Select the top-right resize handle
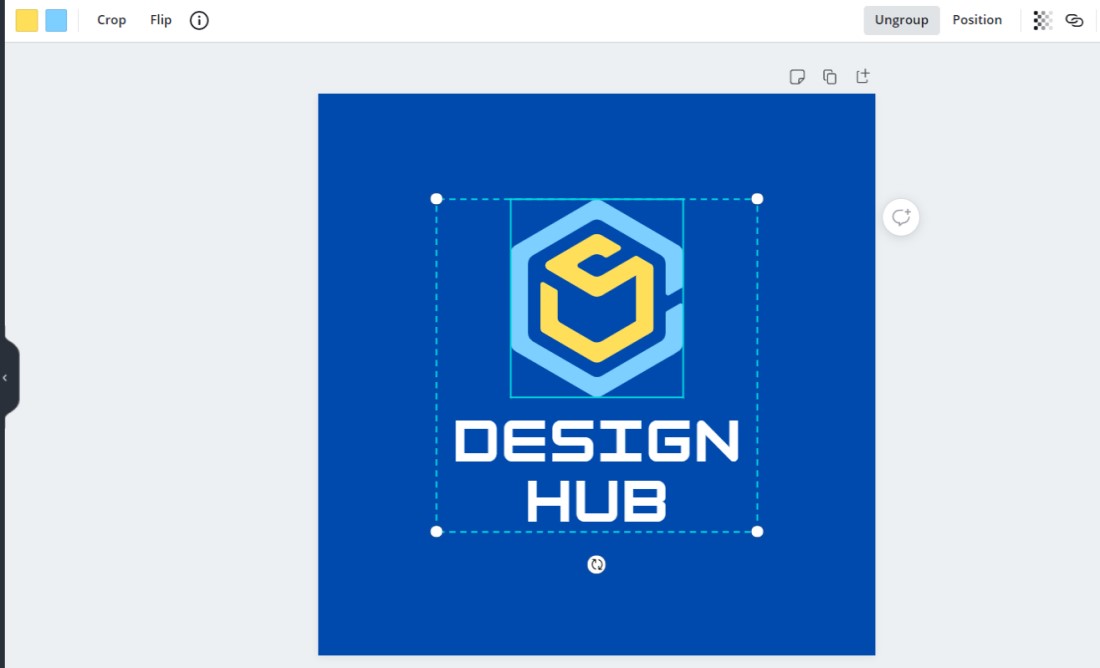 tap(757, 199)
